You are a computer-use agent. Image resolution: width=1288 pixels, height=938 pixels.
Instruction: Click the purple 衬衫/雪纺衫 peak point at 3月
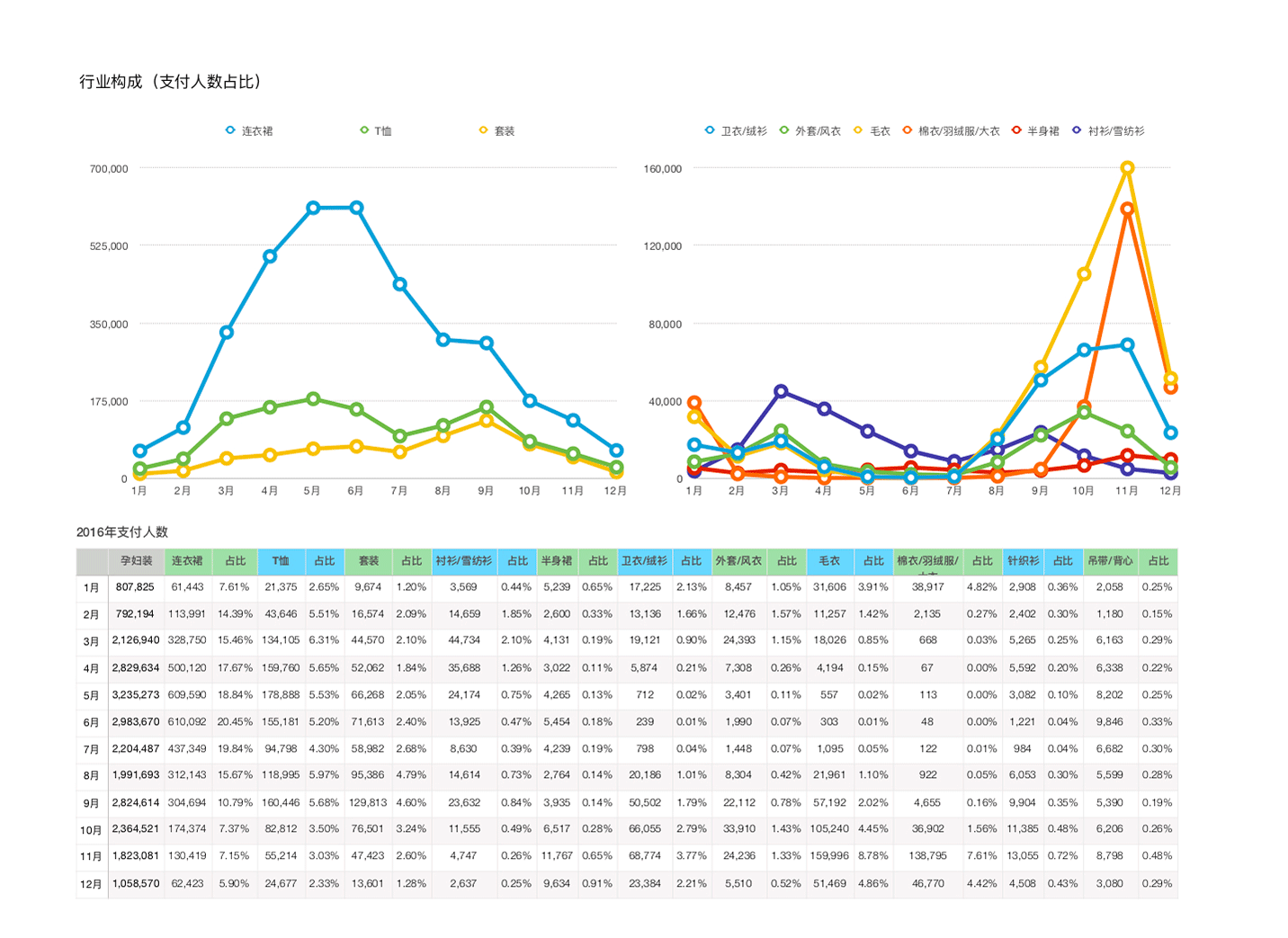coord(781,391)
